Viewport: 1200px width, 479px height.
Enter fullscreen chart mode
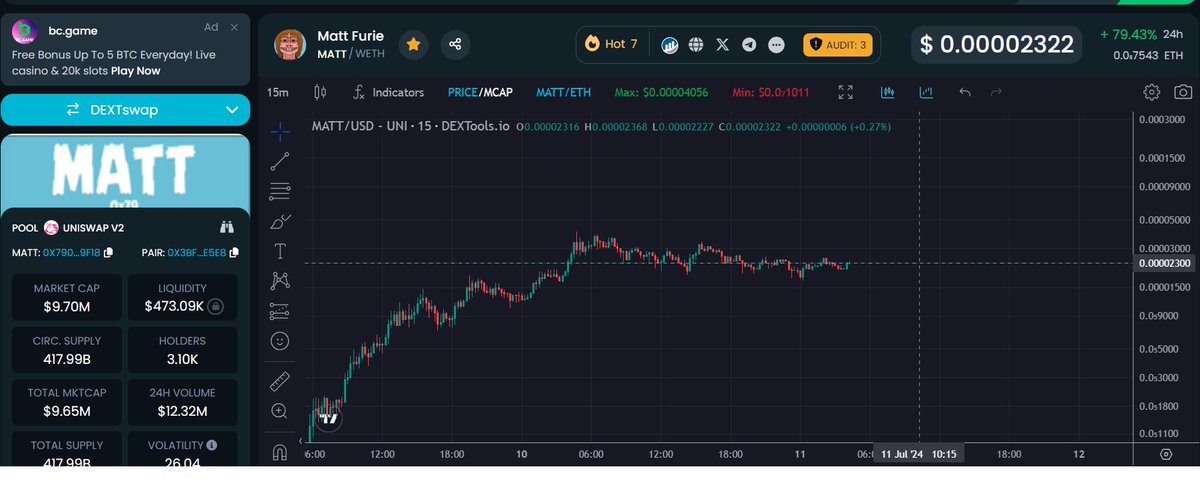coord(845,92)
